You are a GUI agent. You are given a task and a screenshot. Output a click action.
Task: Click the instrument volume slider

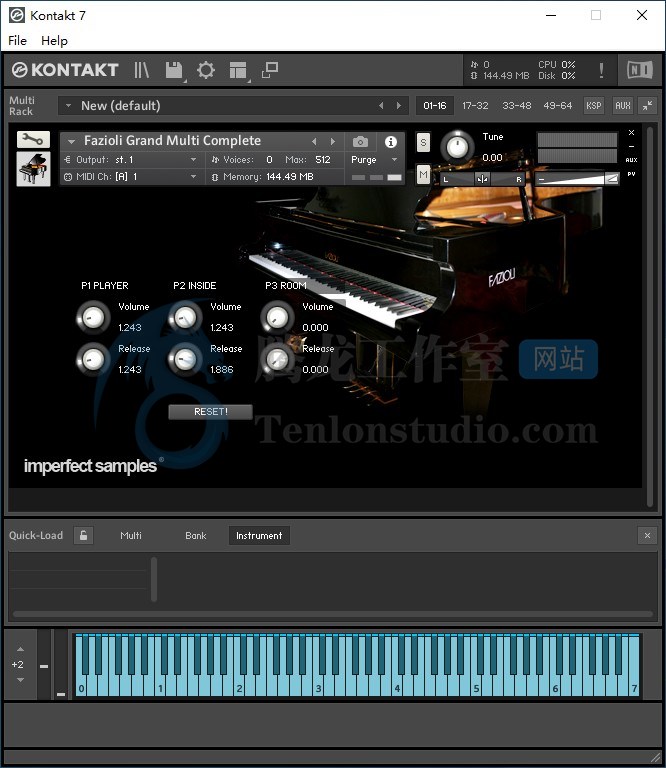coord(576,179)
